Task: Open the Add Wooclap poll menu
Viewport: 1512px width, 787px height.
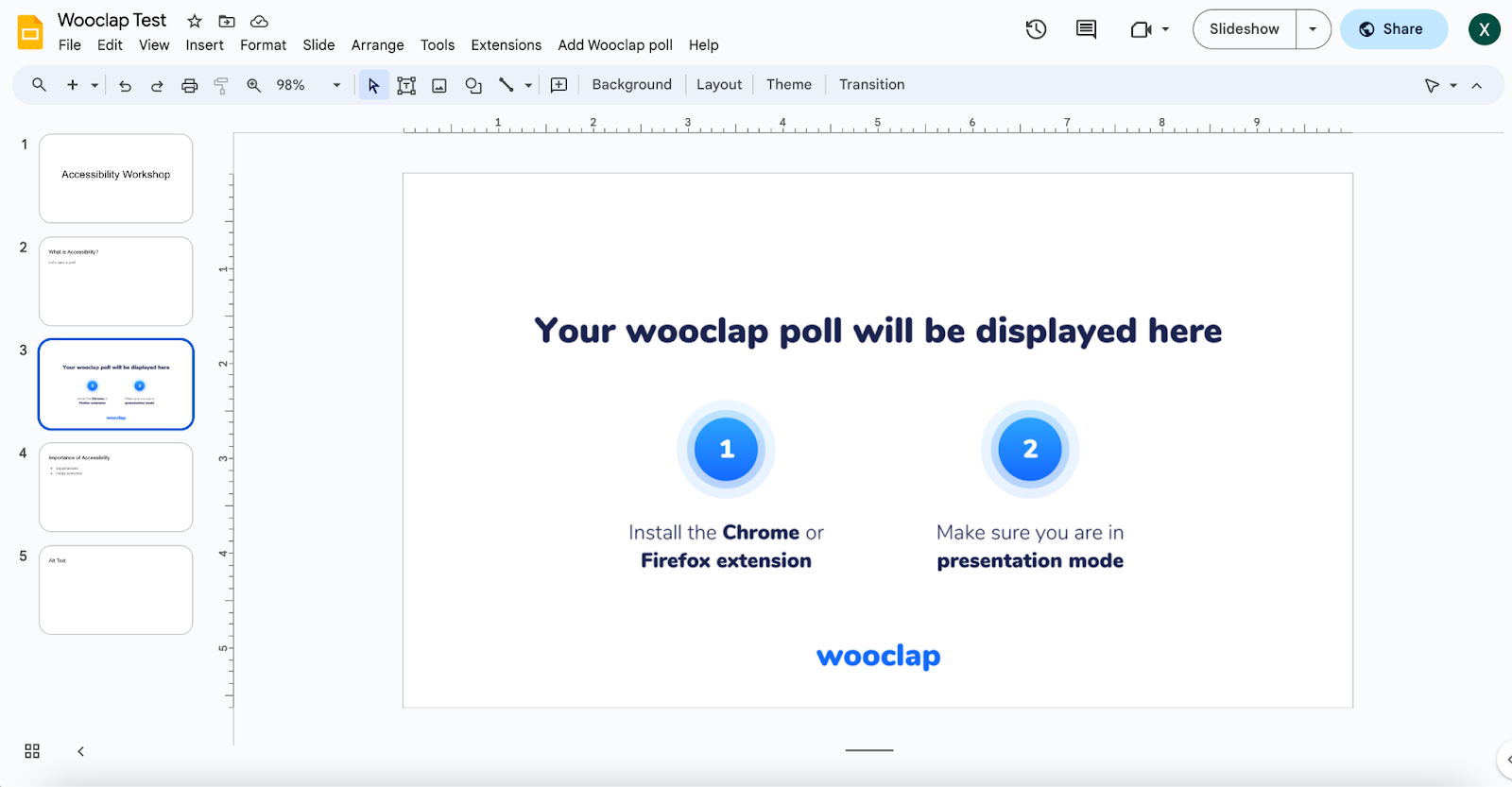Action: click(615, 45)
